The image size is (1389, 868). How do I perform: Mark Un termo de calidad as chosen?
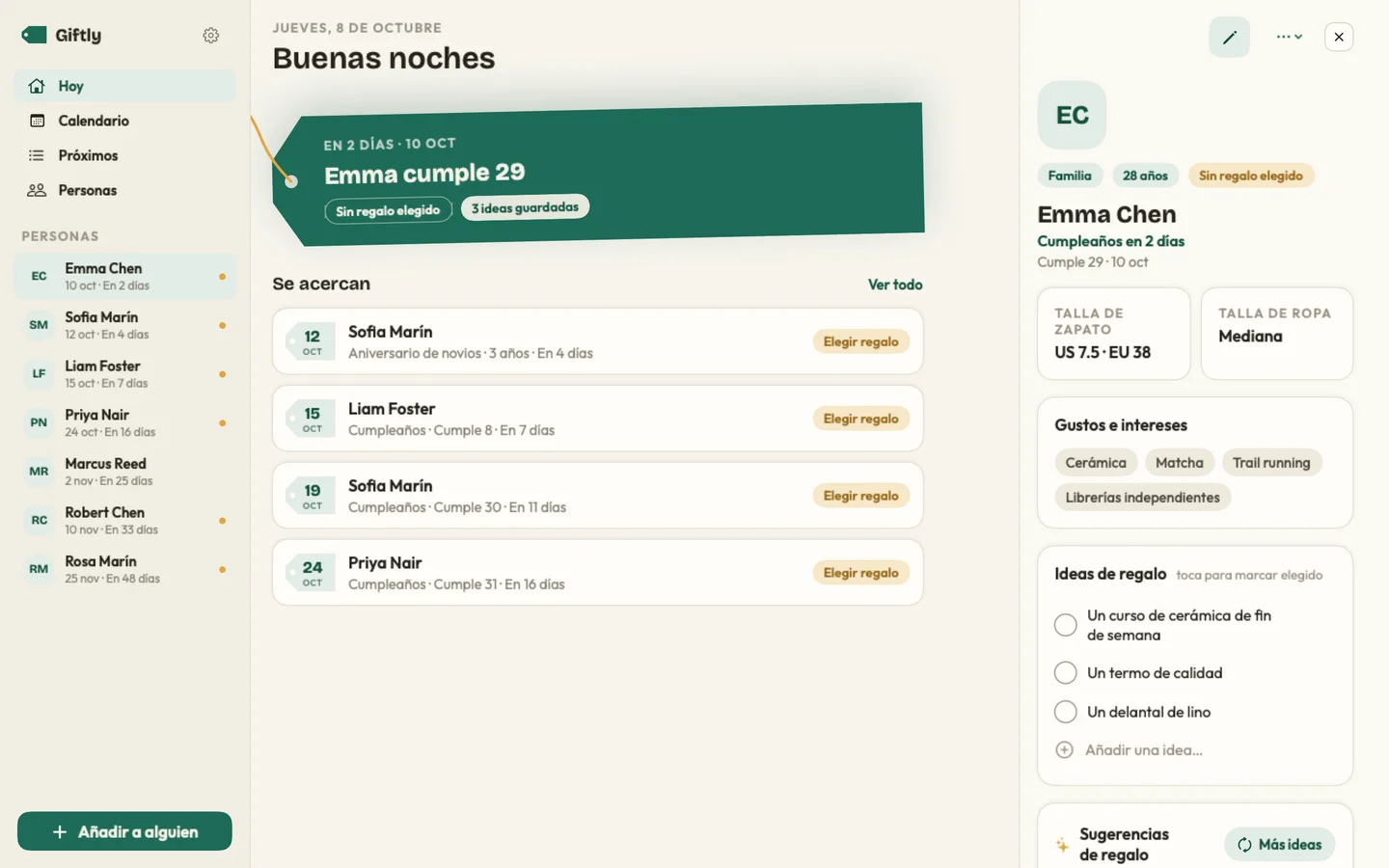(x=1065, y=672)
